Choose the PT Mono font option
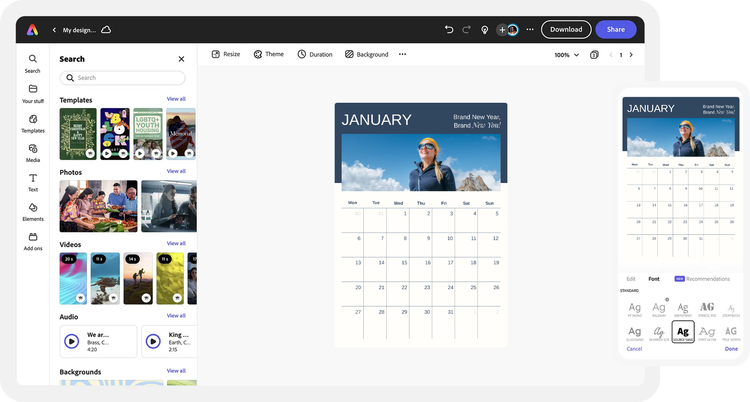Screen dimensions: 750x402 pos(635,309)
